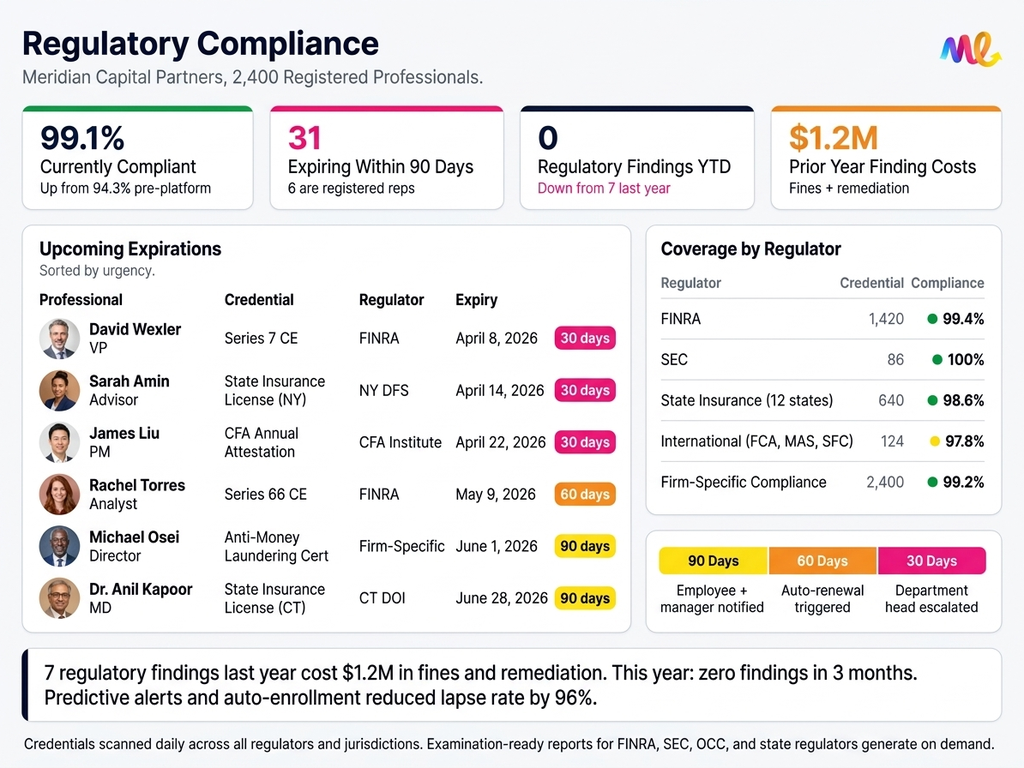1024x768 pixels.
Task: Click the 60 days badge for Rachel Torres
Action: 585,495
